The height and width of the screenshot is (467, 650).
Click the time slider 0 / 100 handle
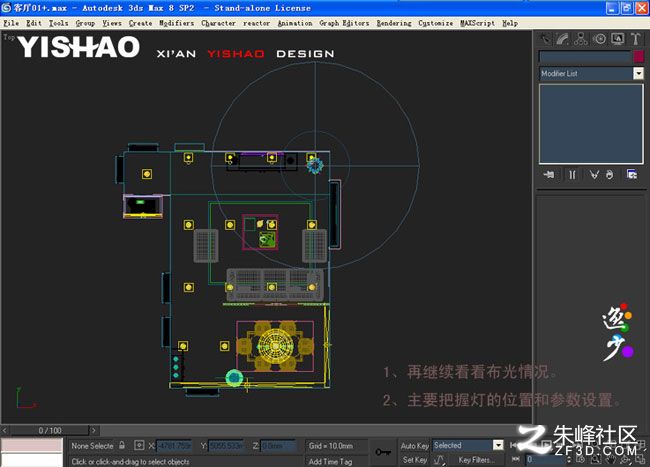[50, 430]
